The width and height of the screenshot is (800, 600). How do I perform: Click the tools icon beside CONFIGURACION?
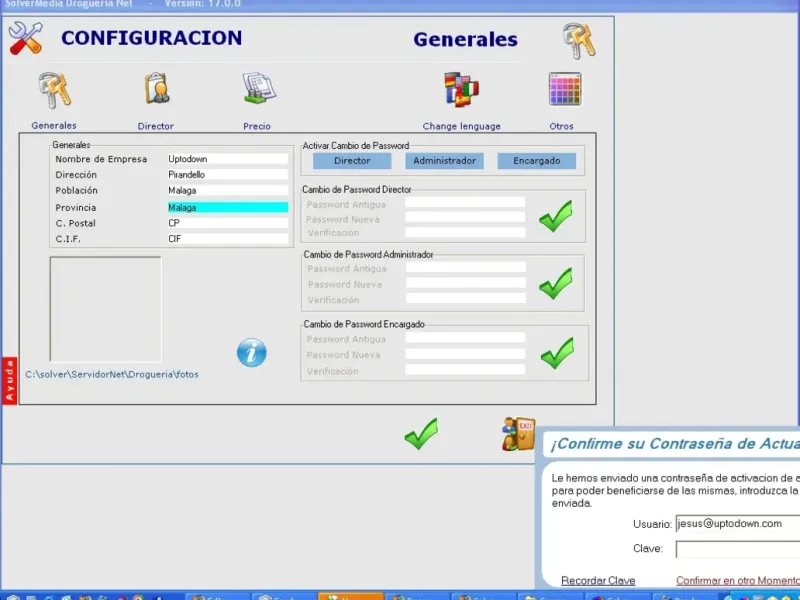tap(26, 38)
